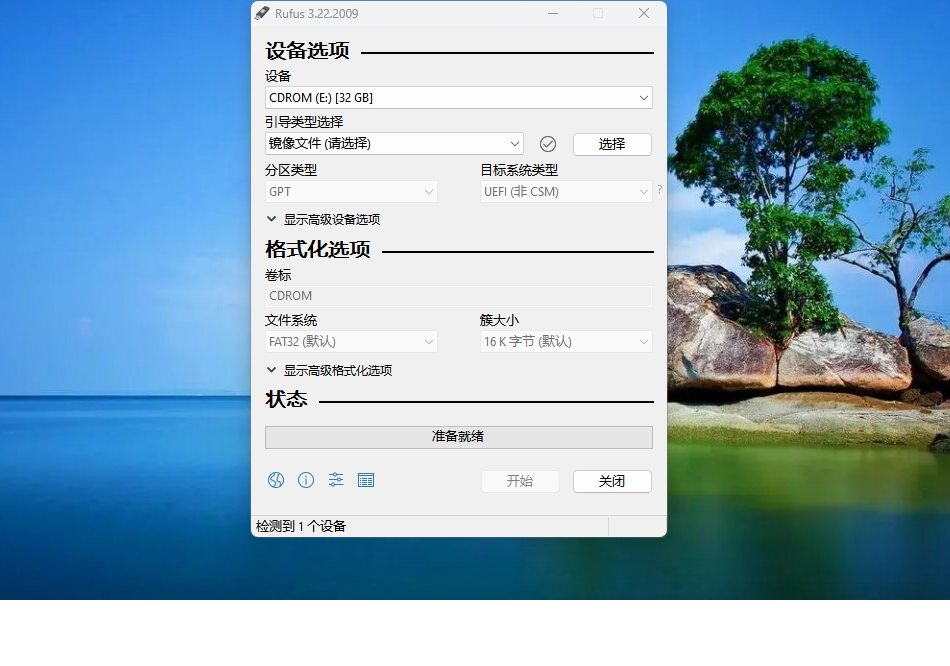
Task: Open the UEFI target system dropdown
Action: pos(566,191)
